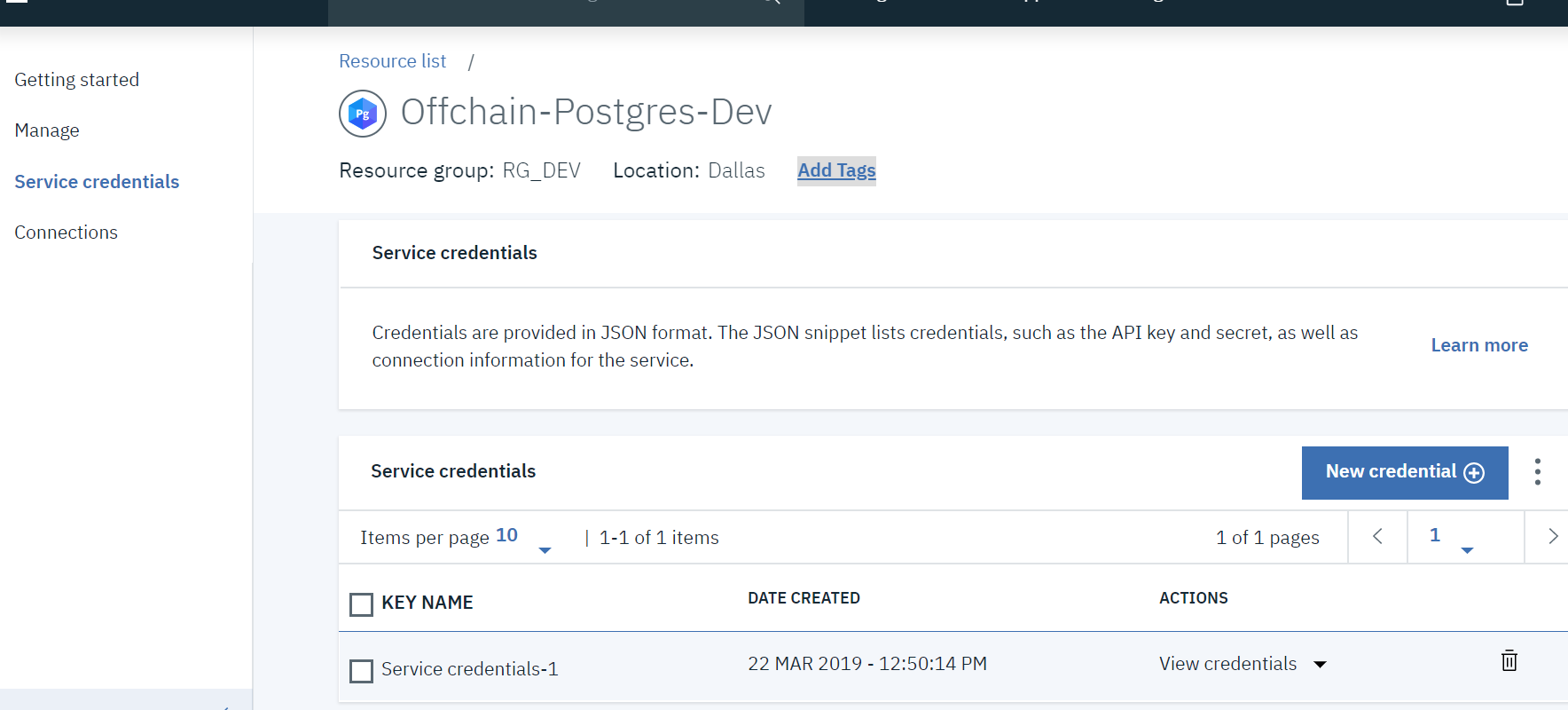
Task: Open the vertical three-dot overflow menu
Action: (1538, 472)
